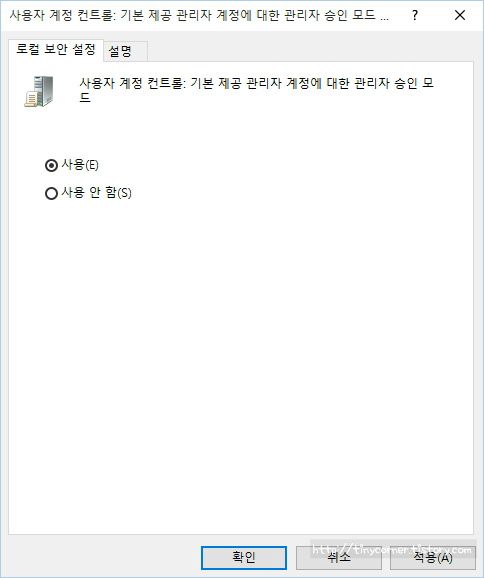Image resolution: width=484 pixels, height=578 pixels.
Task: Click the scroll paper on the policy icon
Action: (31, 100)
